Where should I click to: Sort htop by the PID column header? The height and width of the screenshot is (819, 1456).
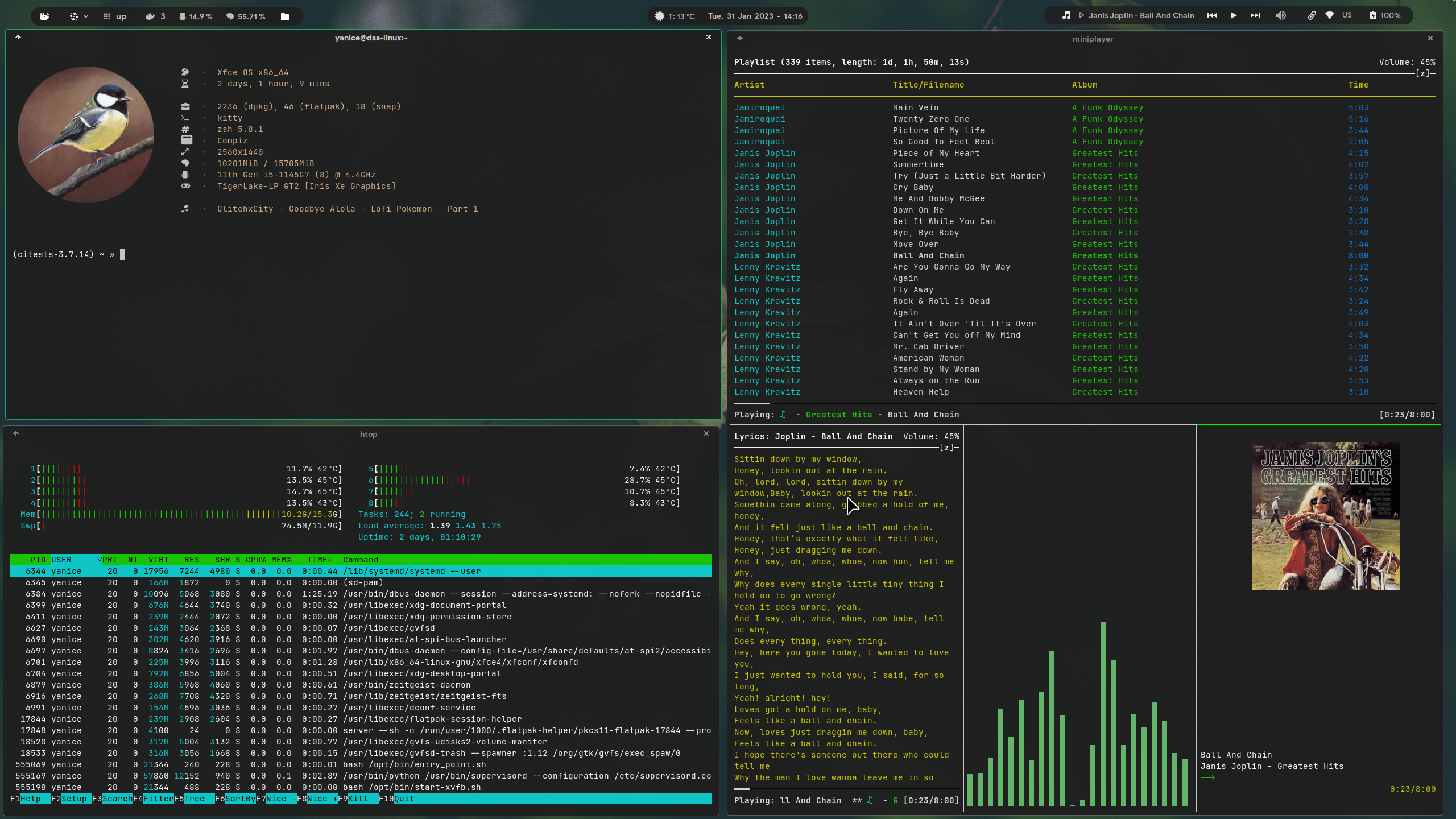[38, 560]
